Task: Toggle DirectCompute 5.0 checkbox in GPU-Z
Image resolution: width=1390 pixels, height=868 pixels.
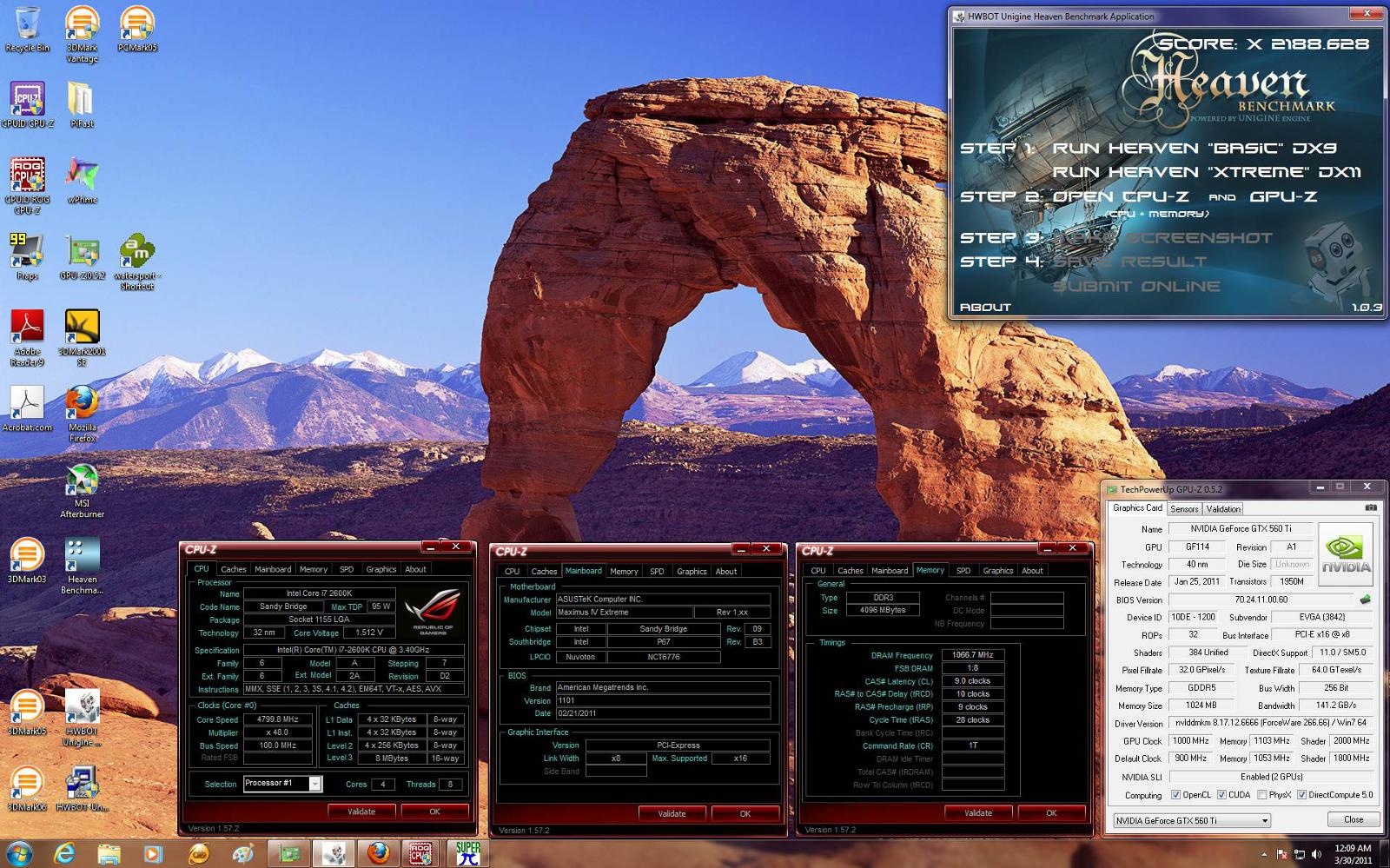Action: [x=1301, y=795]
